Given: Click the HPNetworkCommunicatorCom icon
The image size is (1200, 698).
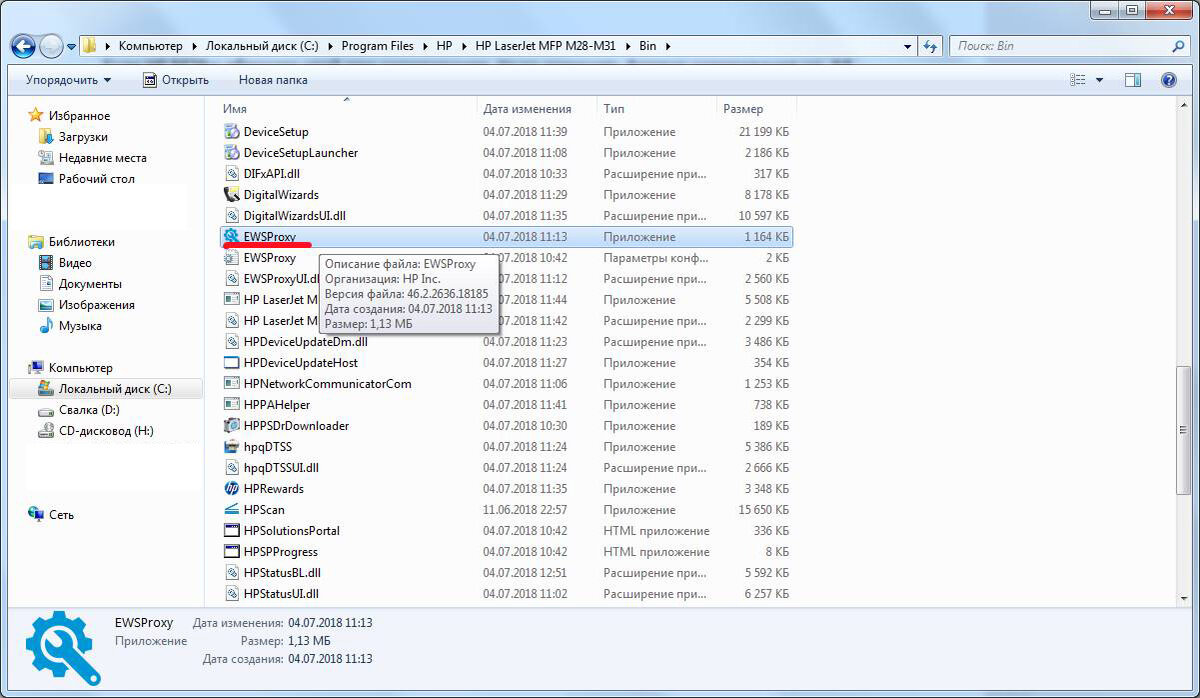Looking at the screenshot, I should click(x=231, y=384).
